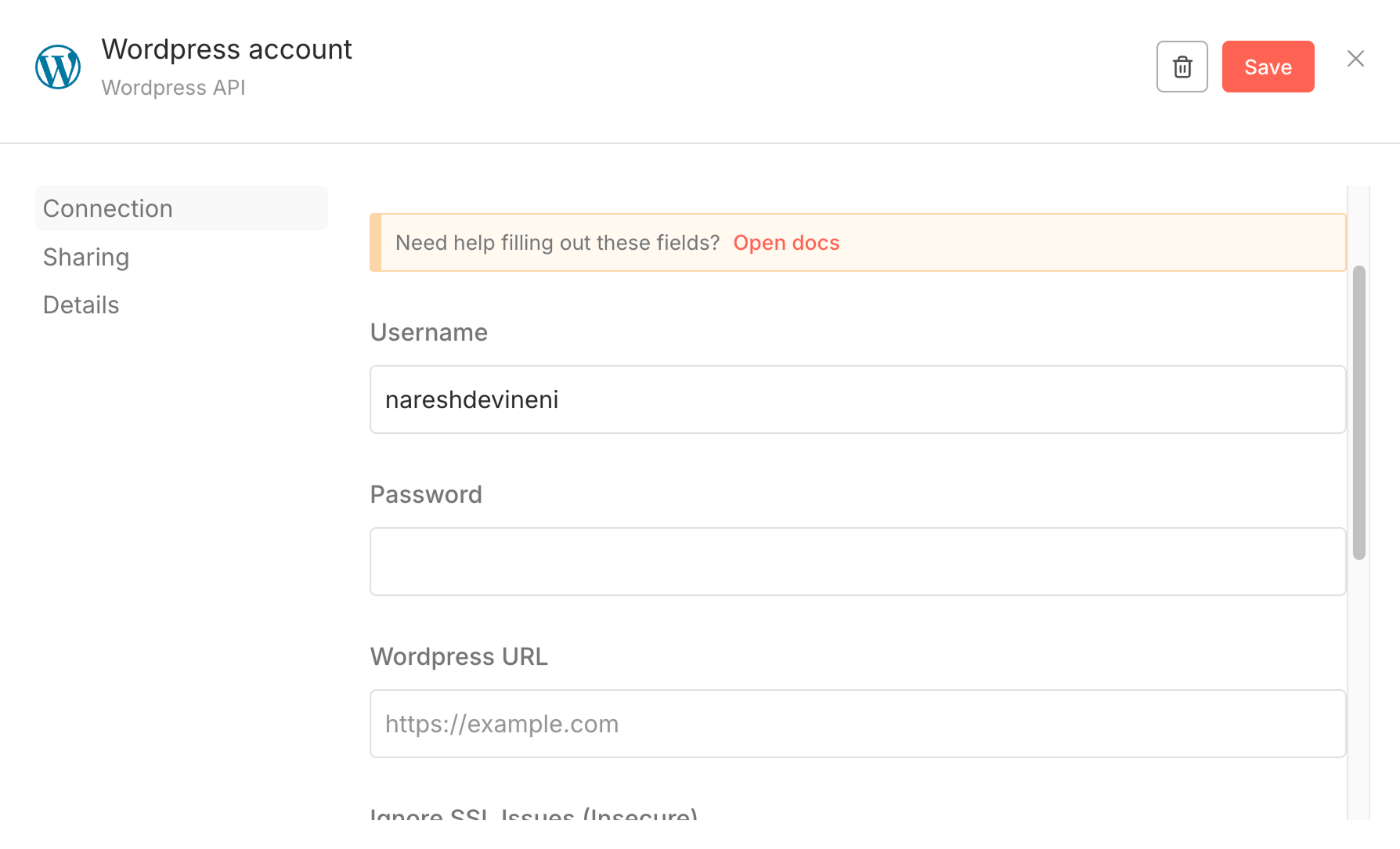This screenshot has width=1400, height=849.
Task: Open the docs link in the help banner
Action: point(786,243)
